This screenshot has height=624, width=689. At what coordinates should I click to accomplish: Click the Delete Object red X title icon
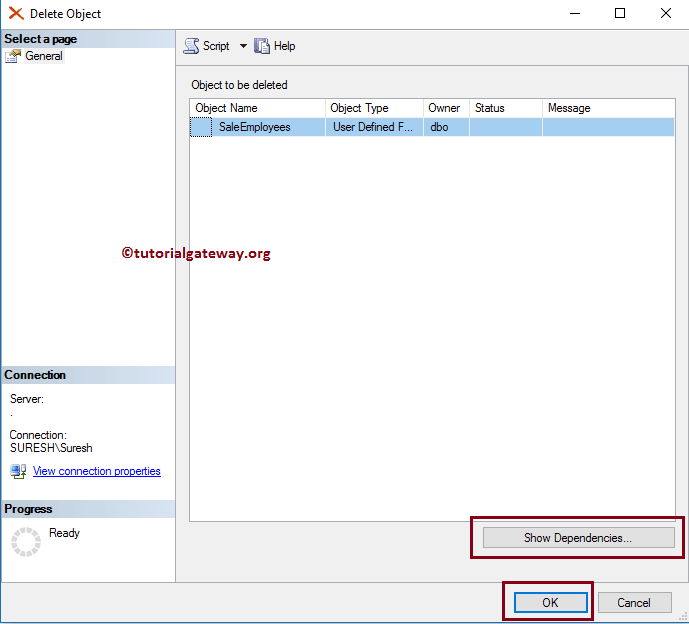click(x=16, y=14)
